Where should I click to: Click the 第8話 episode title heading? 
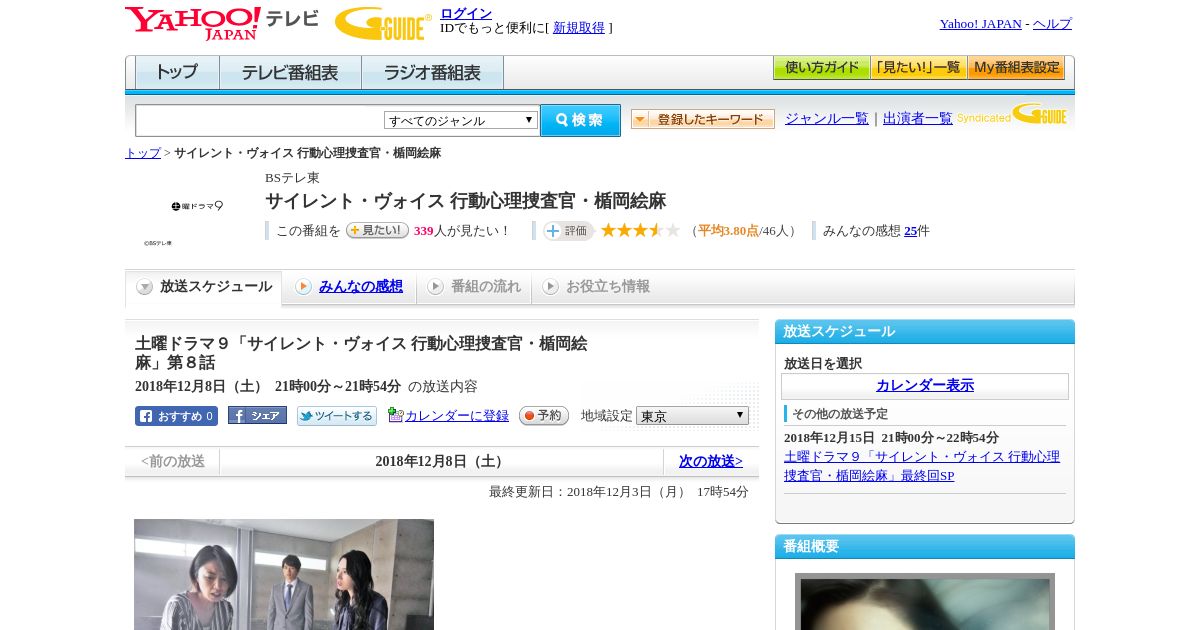pyautogui.click(x=361, y=353)
